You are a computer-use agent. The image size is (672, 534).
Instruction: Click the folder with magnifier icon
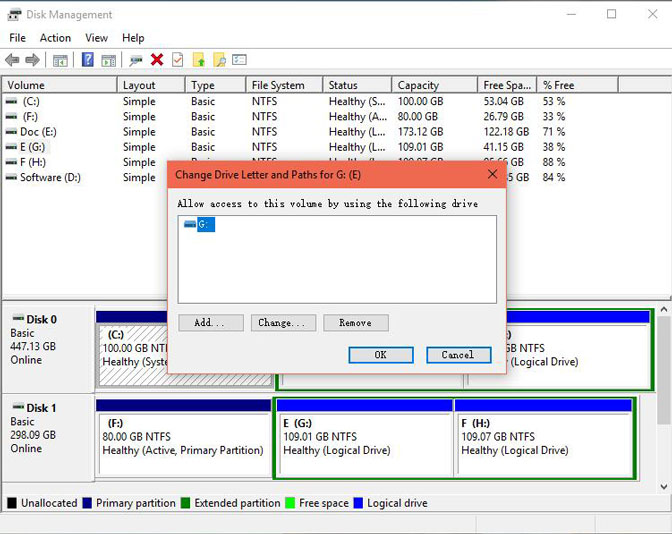(219, 60)
